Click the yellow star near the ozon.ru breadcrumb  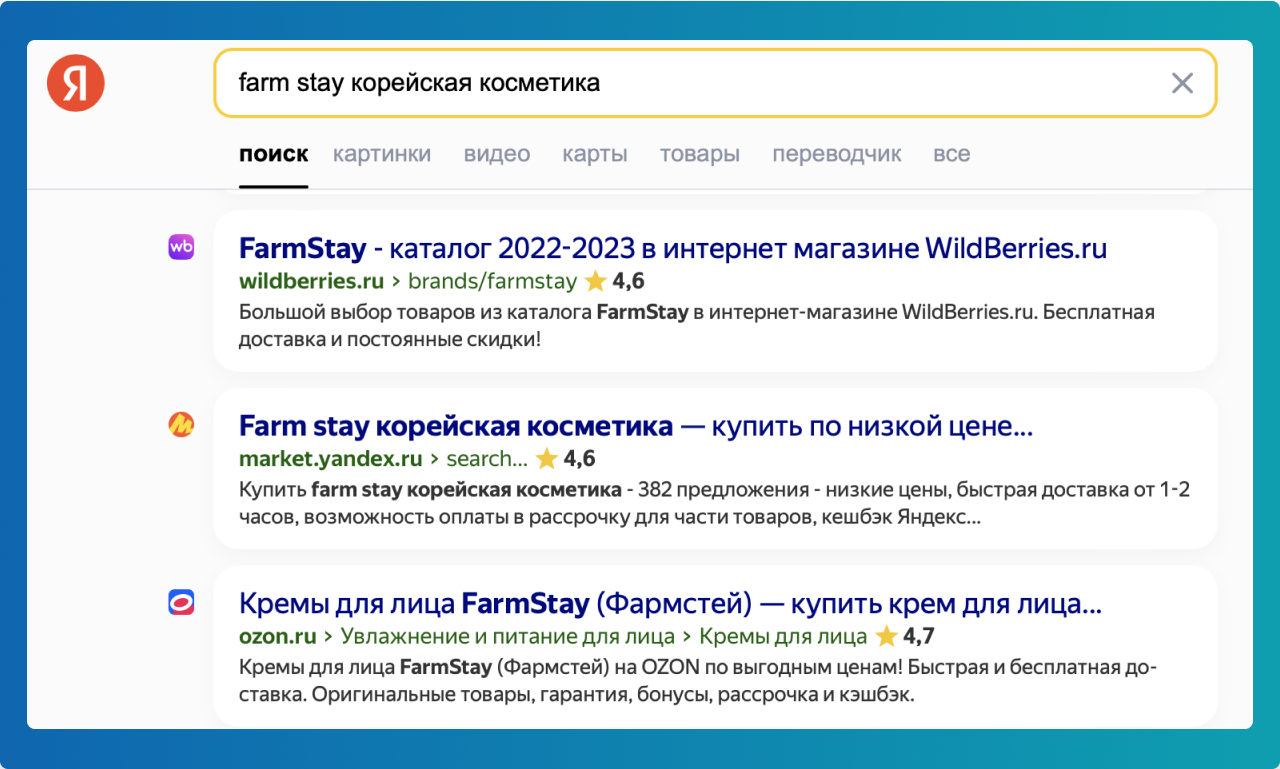point(887,636)
